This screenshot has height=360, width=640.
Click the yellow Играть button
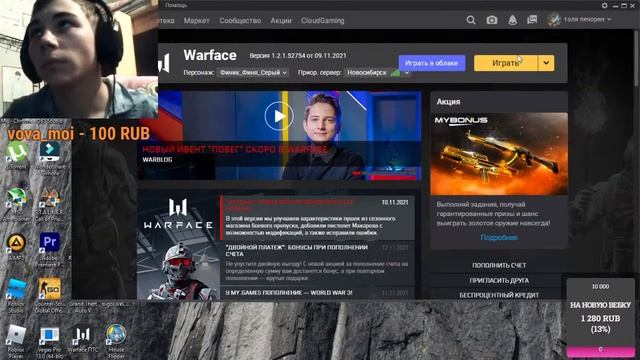pos(506,63)
